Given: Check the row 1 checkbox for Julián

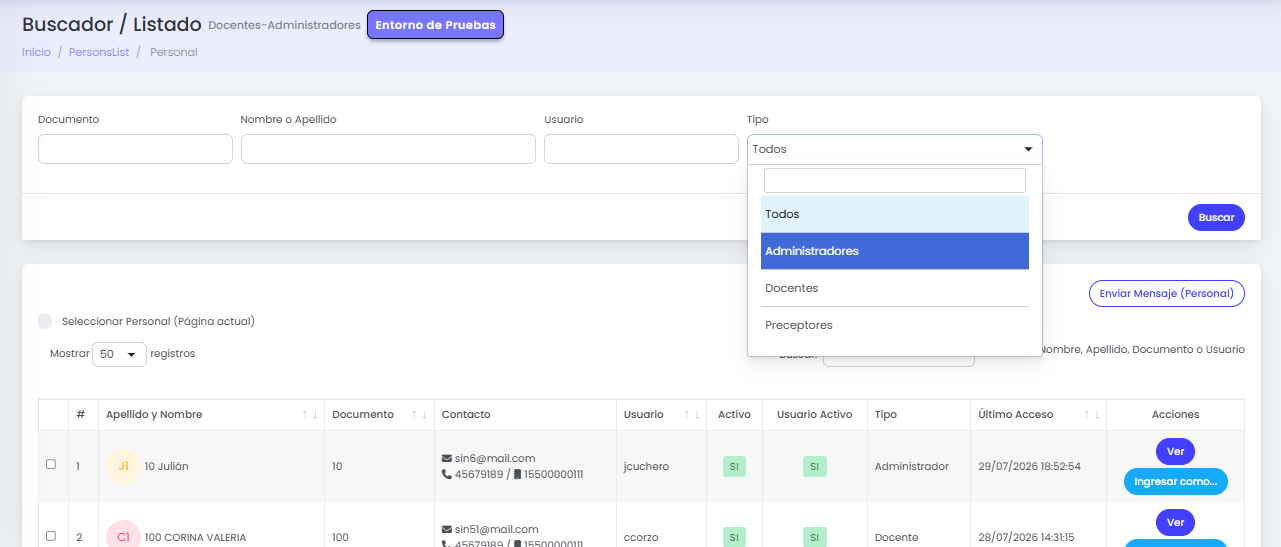Looking at the screenshot, I should [51, 464].
